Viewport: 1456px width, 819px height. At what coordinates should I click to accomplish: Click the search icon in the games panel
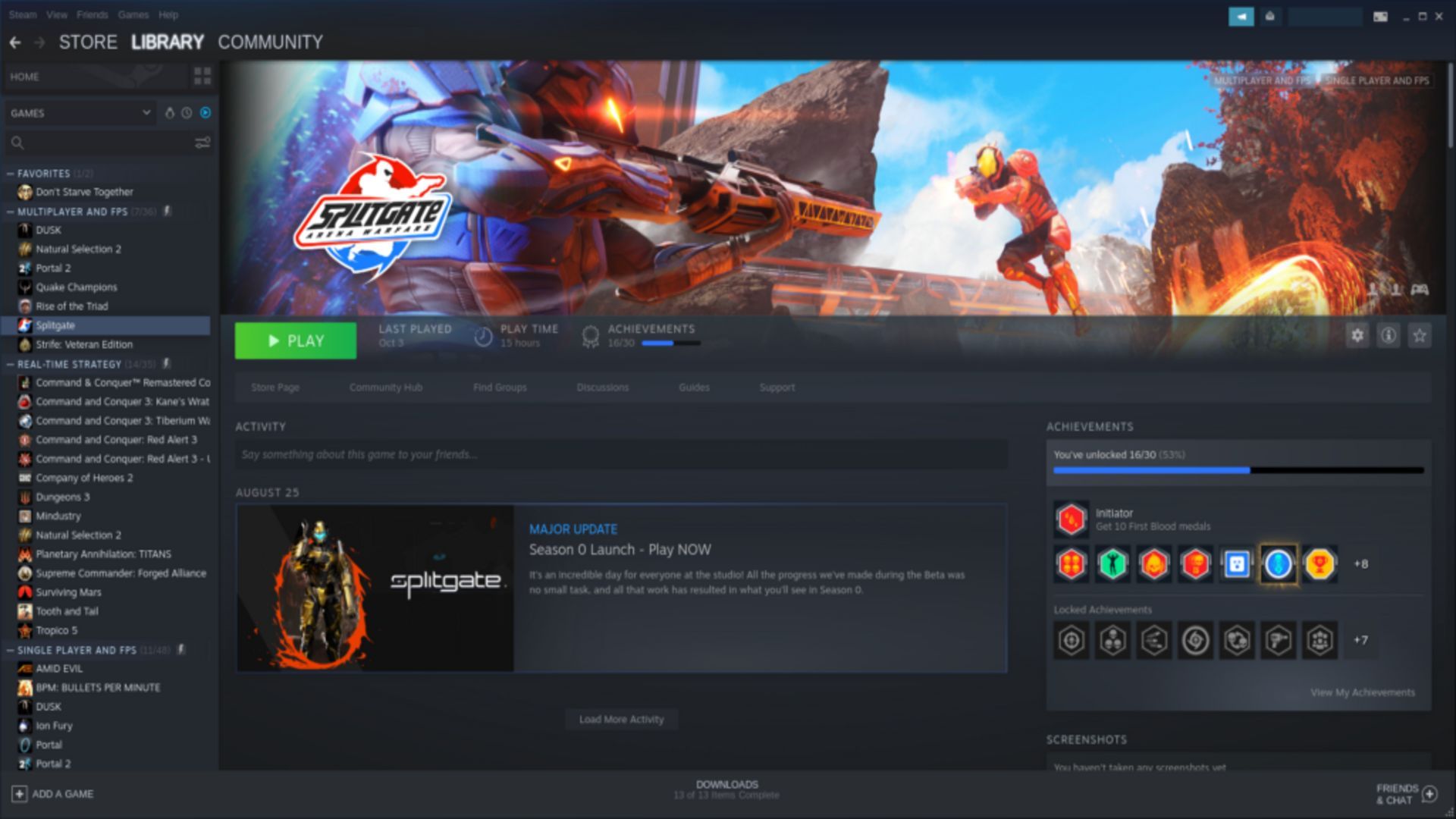click(x=17, y=143)
